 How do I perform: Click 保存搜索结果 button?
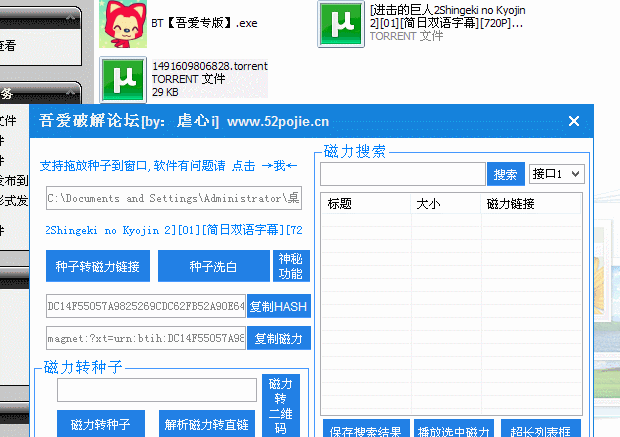(x=366, y=429)
